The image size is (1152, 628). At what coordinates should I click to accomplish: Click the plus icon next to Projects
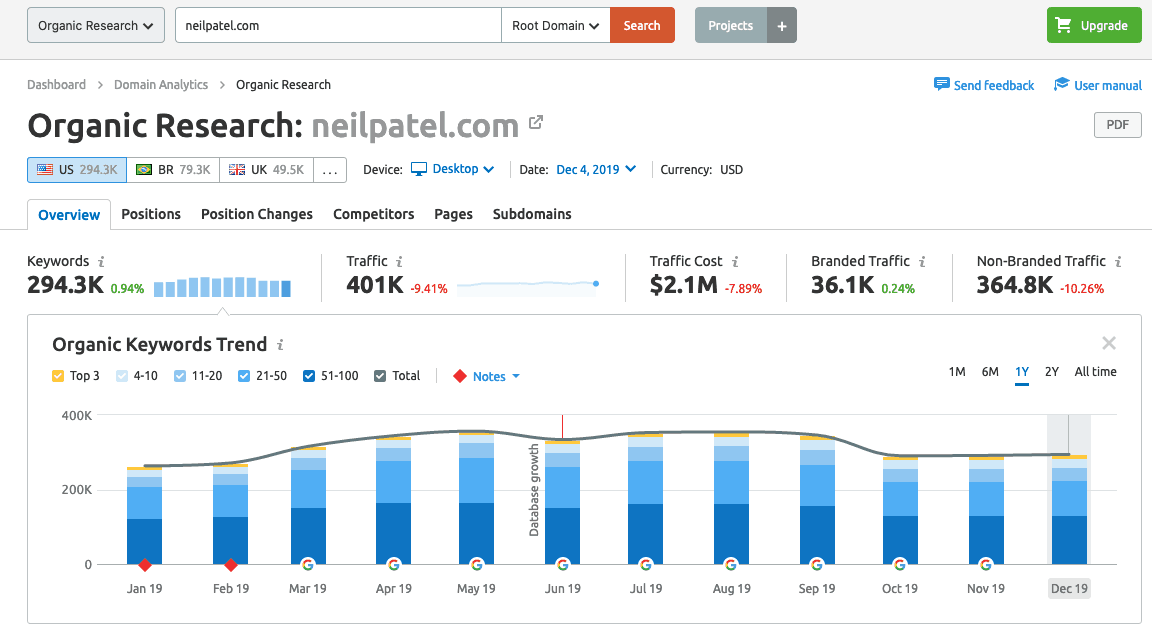(782, 26)
